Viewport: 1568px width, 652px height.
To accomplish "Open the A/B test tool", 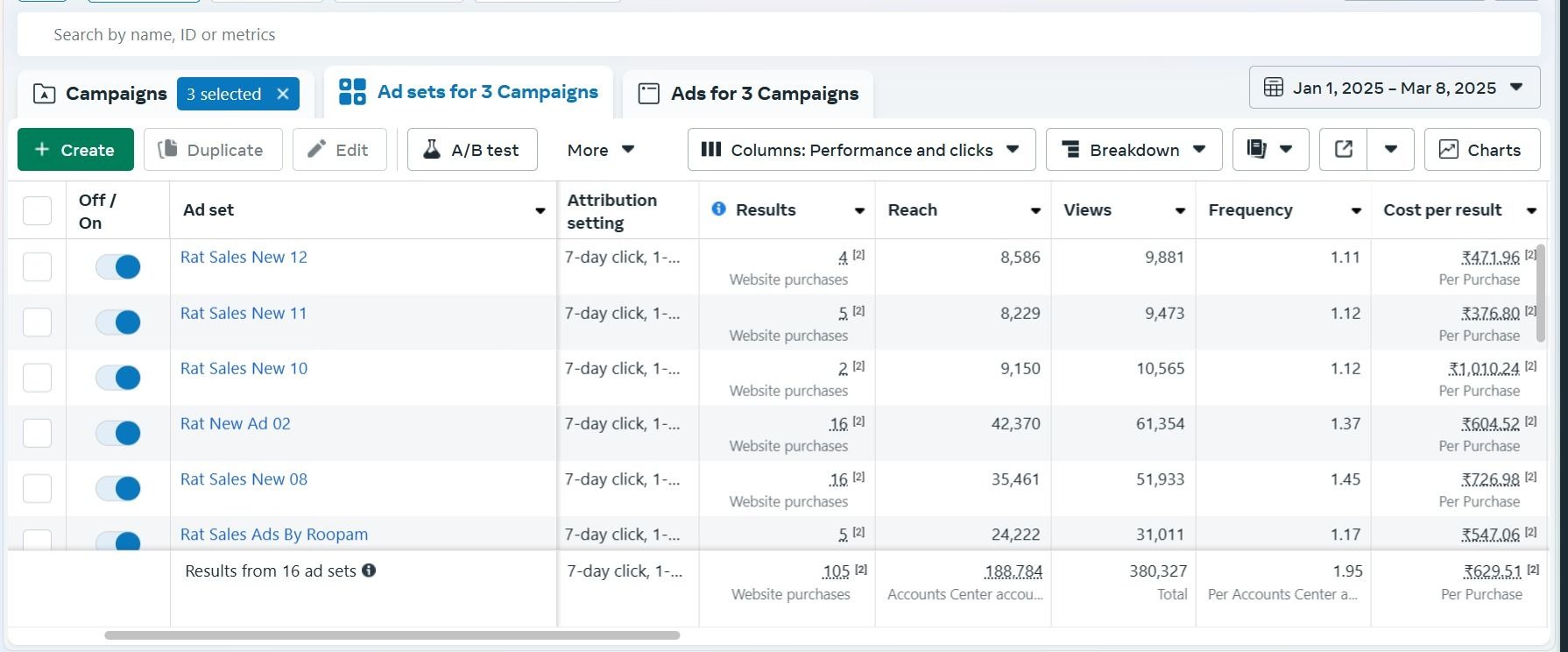I will [x=471, y=150].
